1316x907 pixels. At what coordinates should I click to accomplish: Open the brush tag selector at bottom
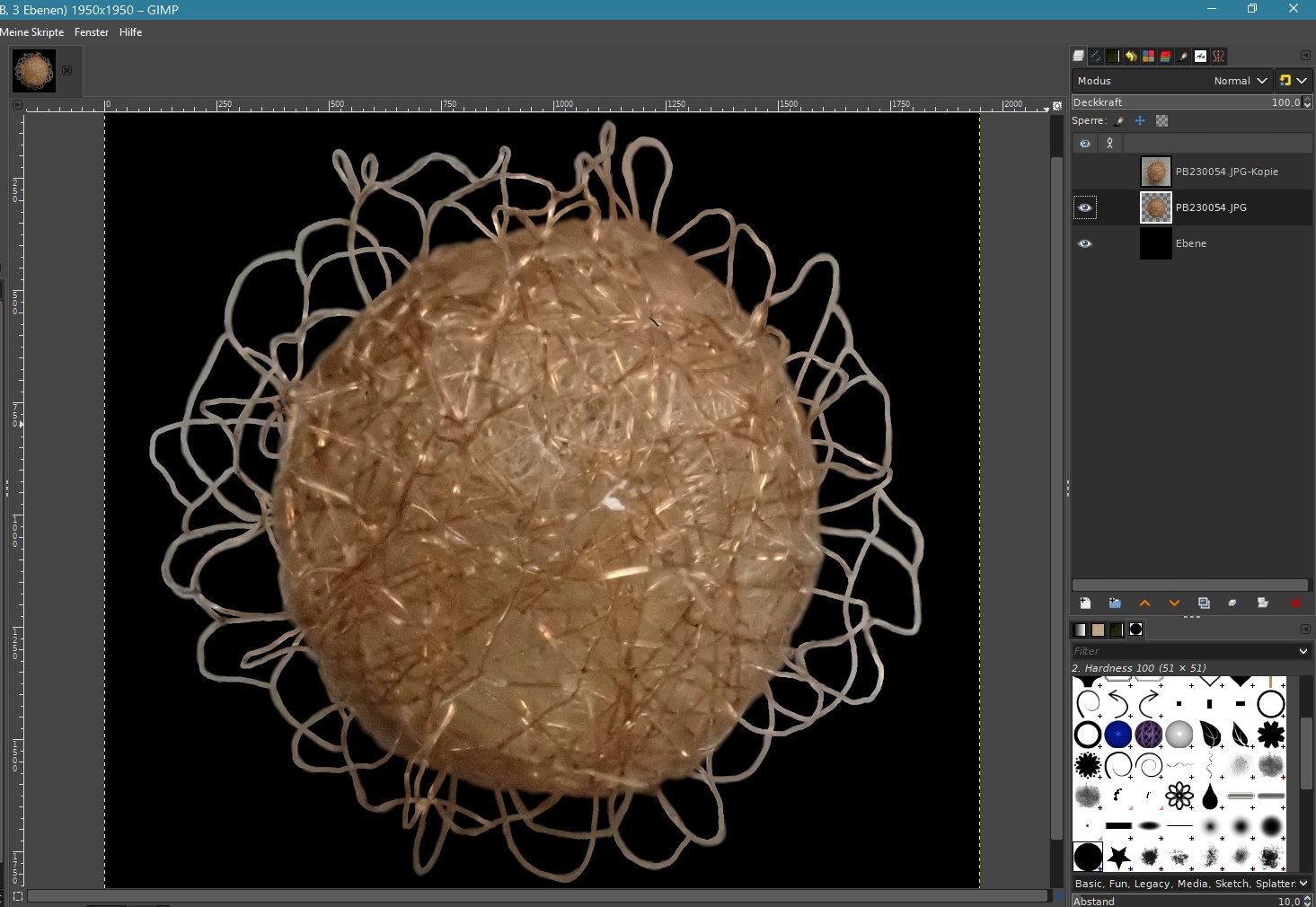pyautogui.click(x=1303, y=884)
